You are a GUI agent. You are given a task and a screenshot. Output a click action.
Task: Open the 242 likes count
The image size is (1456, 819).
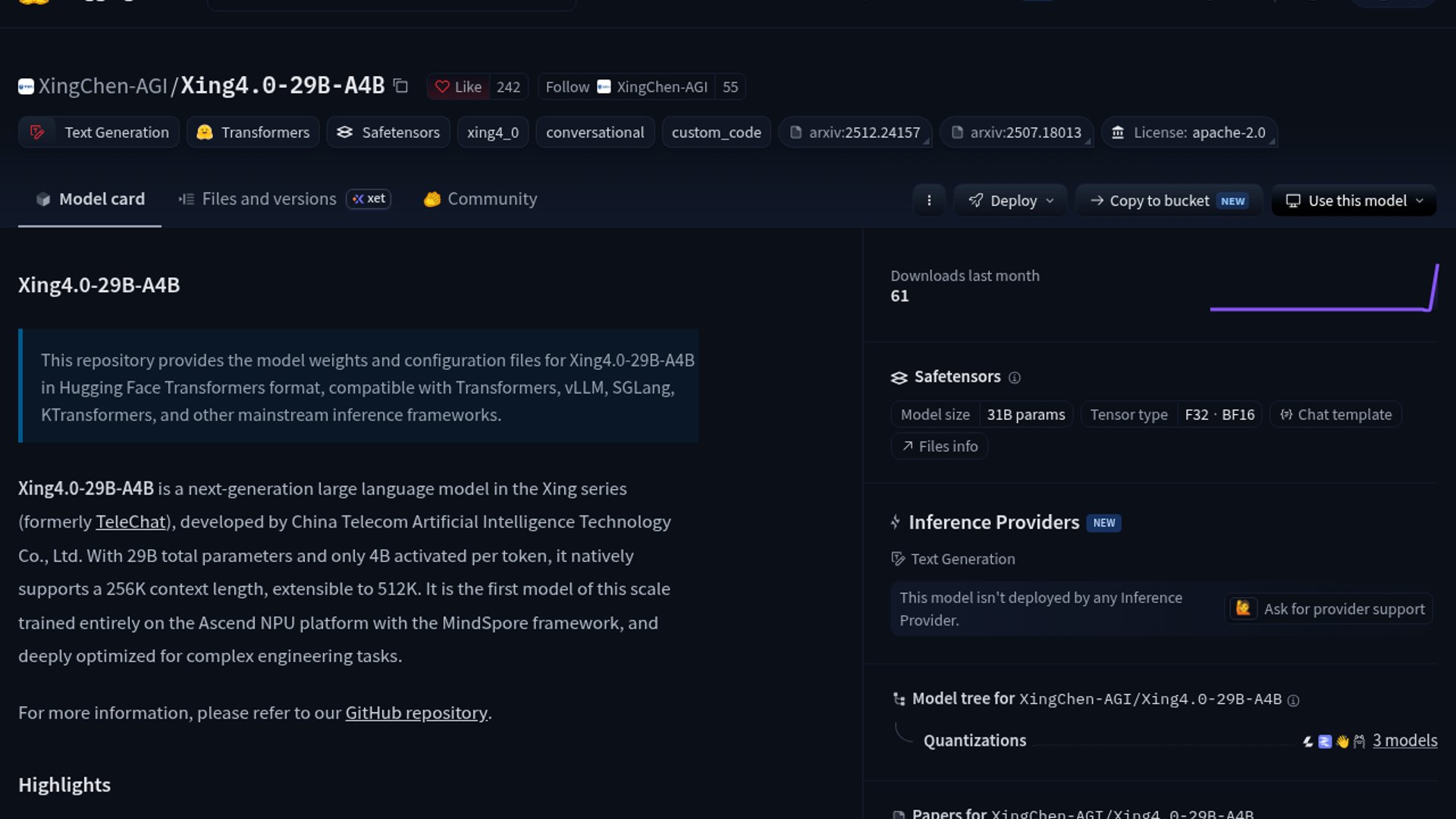coord(508,86)
